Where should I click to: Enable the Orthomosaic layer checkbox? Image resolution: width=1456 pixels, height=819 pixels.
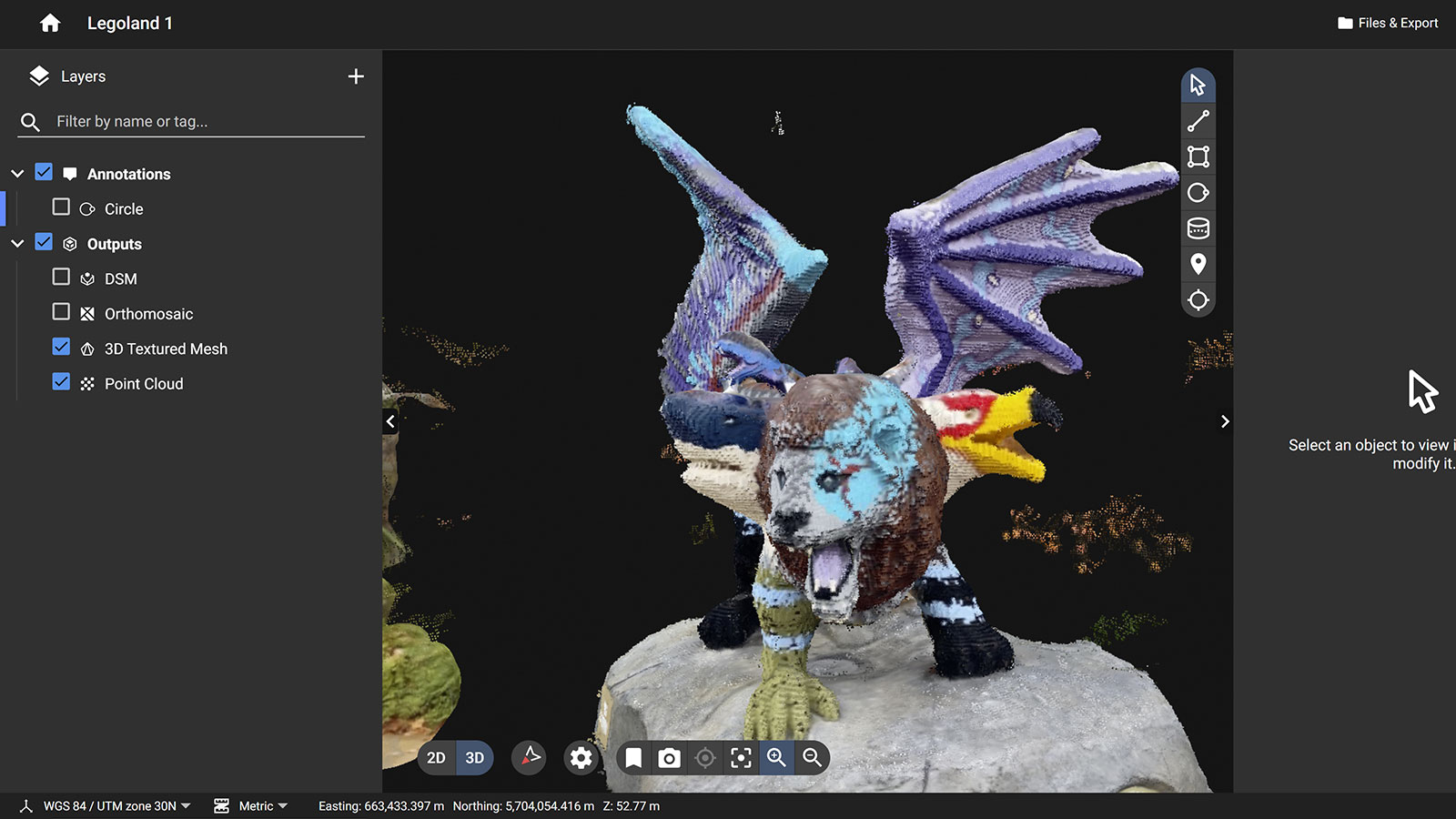tap(61, 312)
